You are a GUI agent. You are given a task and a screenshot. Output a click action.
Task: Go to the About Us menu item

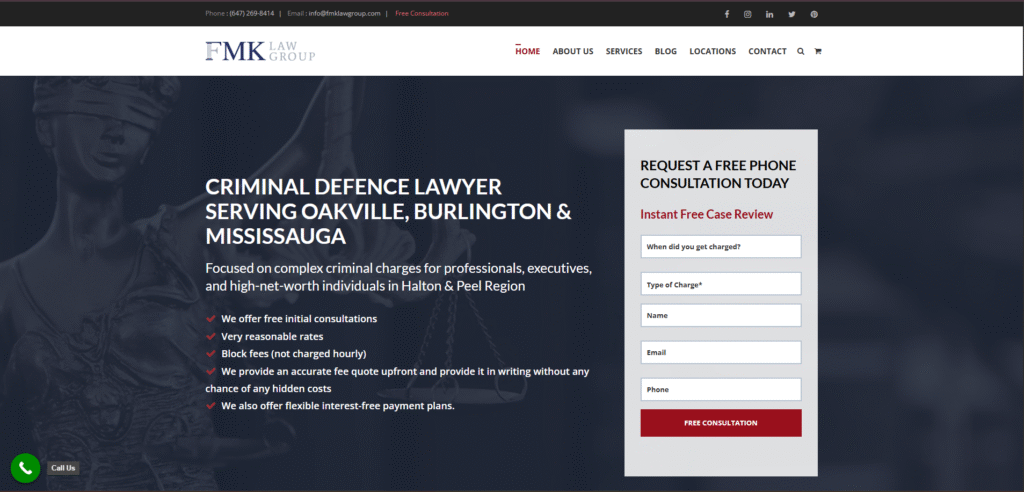pyautogui.click(x=573, y=51)
